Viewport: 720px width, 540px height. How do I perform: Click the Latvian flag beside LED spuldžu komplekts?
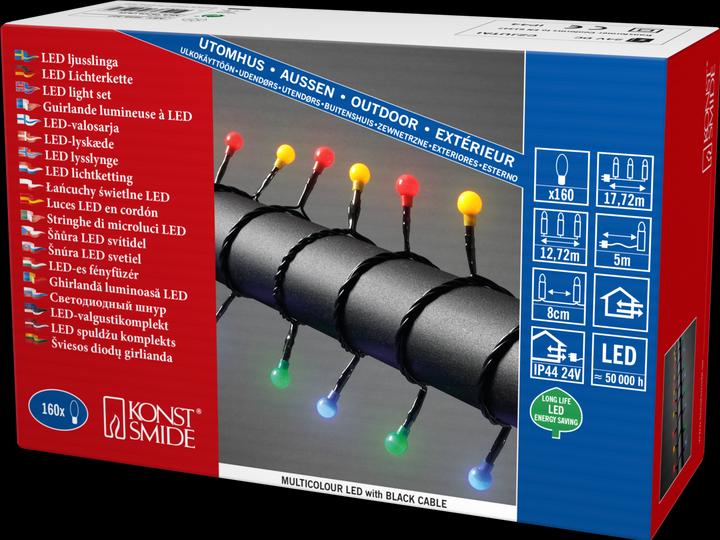point(37,325)
